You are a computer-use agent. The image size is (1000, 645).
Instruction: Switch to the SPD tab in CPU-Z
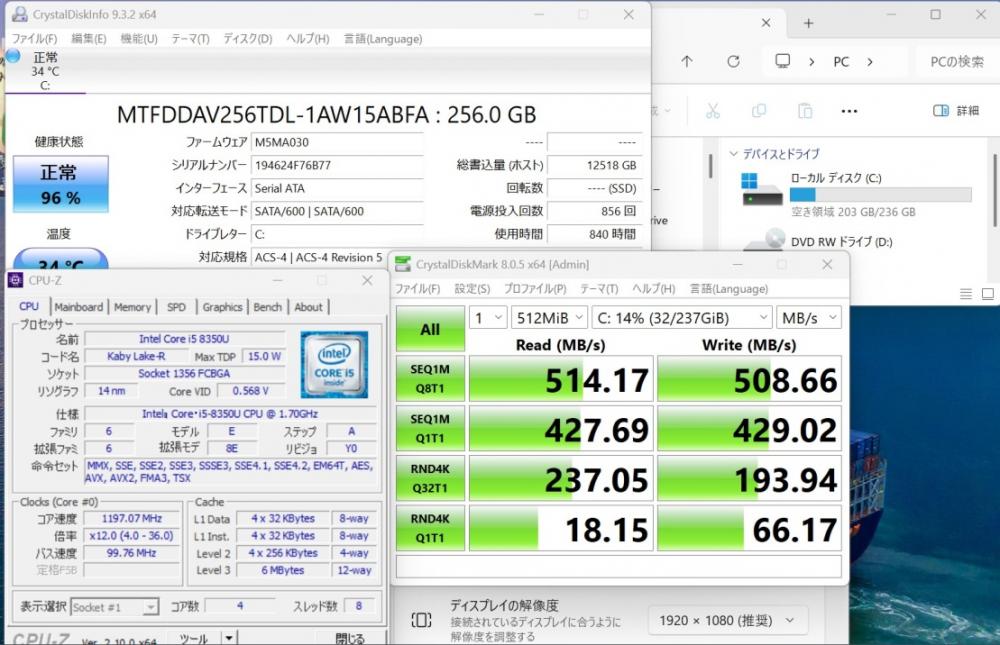coord(177,307)
